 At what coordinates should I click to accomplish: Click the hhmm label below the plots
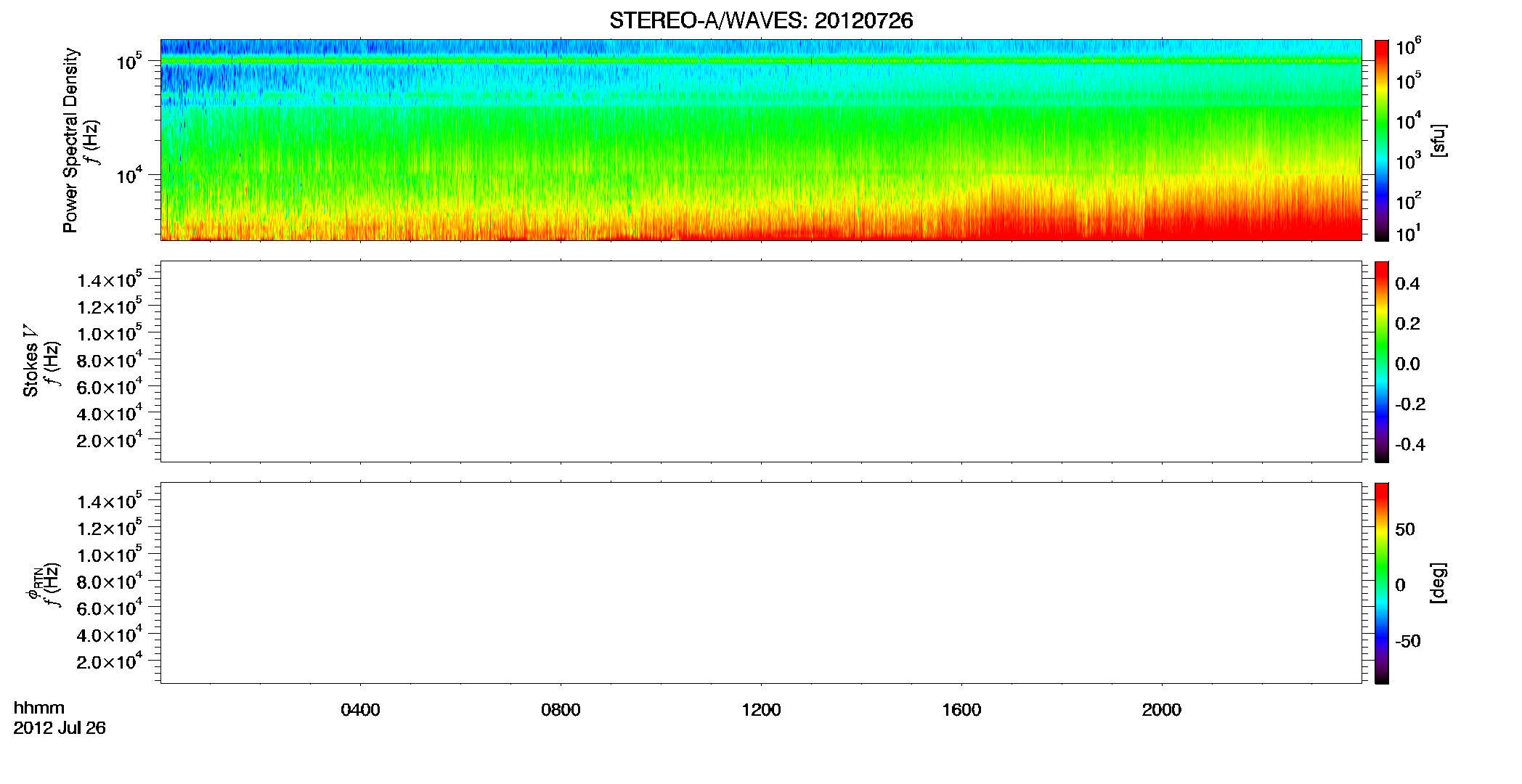(x=39, y=708)
